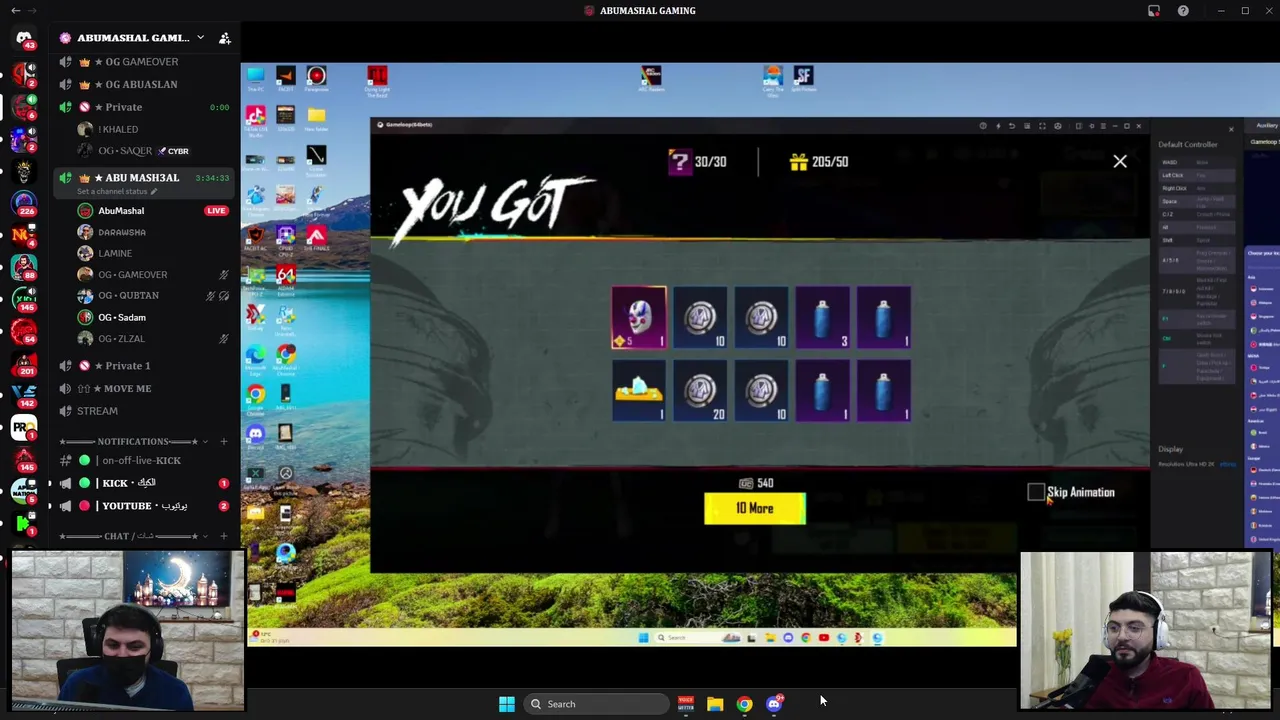This screenshot has height=720, width=1280.
Task: Open server icon with 54 badge
Action: pos(24,331)
